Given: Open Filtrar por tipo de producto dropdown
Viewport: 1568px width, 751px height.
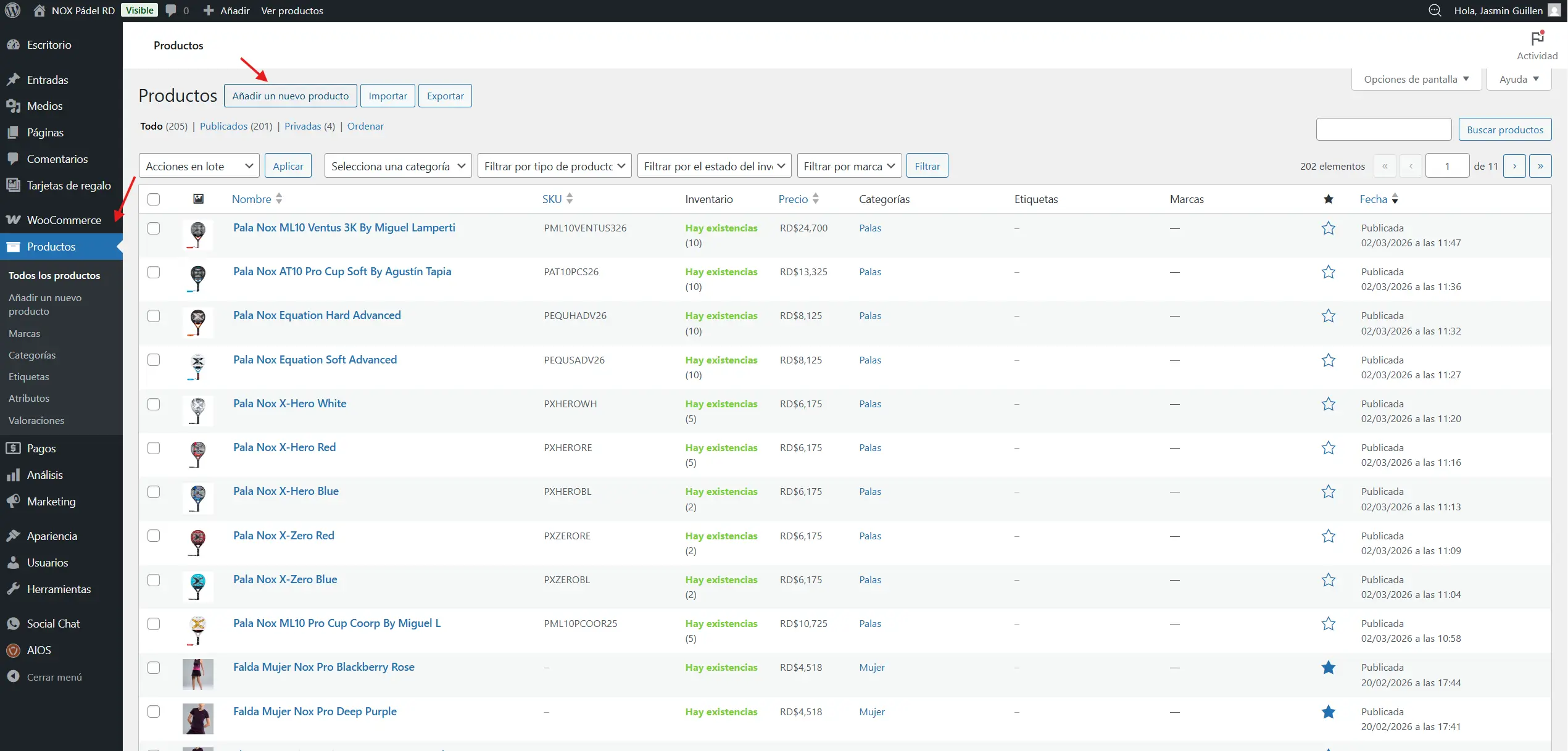Looking at the screenshot, I should (554, 166).
